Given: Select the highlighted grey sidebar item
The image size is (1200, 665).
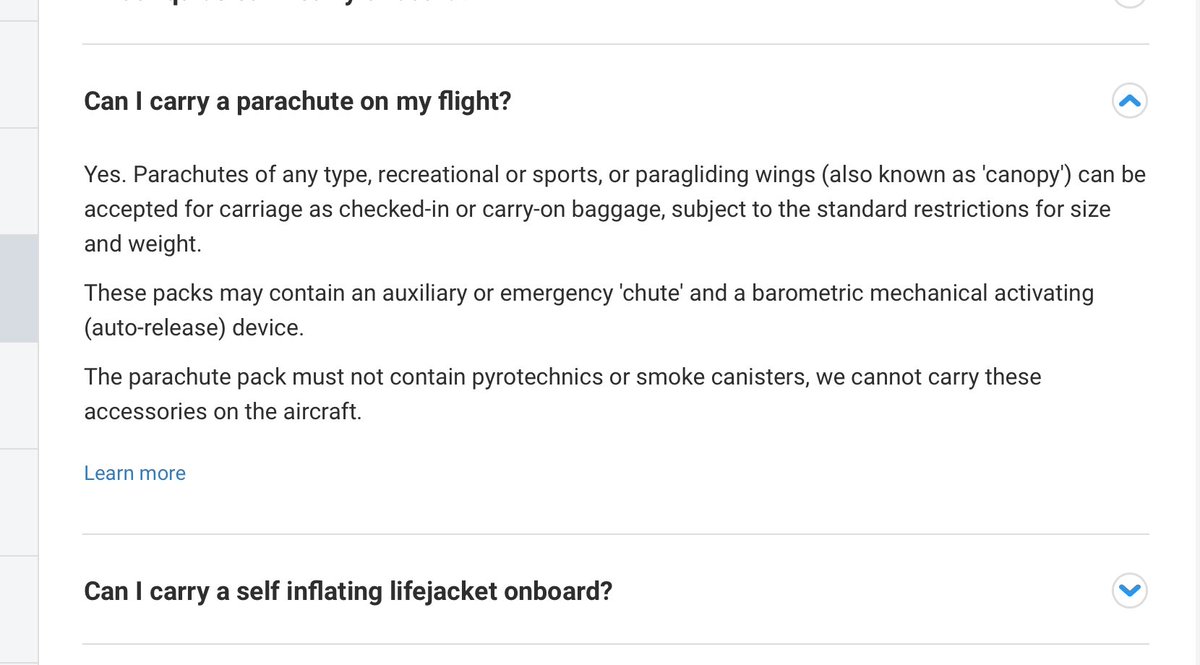Looking at the screenshot, I should pyautogui.click(x=18, y=288).
